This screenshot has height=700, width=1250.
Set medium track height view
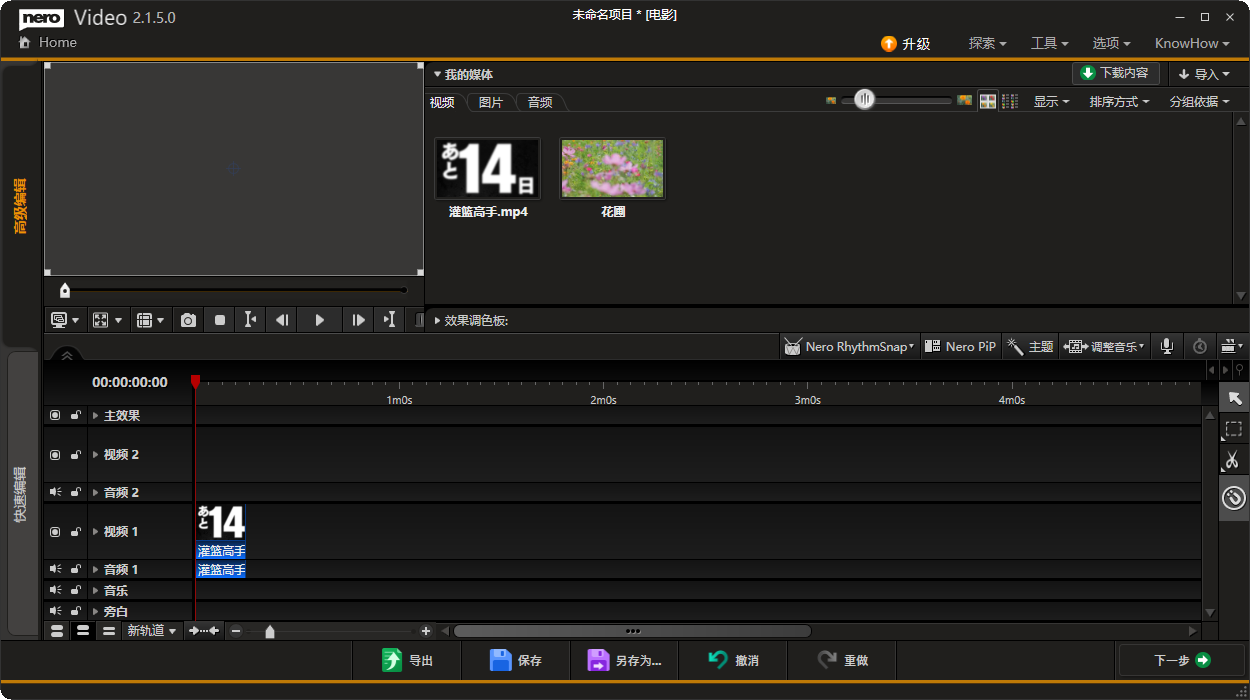(83, 631)
